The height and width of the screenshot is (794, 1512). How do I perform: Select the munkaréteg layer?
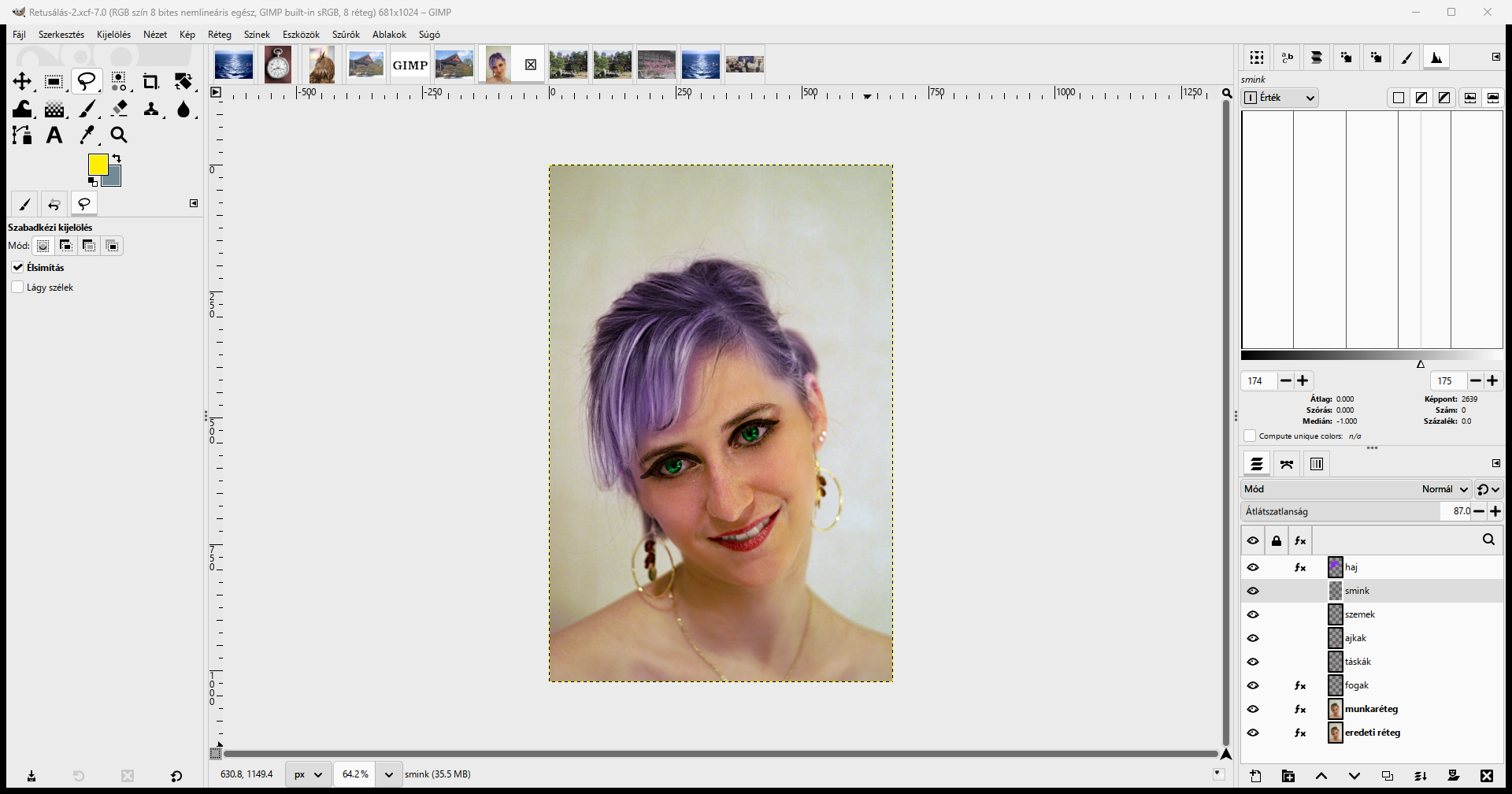[1372, 709]
